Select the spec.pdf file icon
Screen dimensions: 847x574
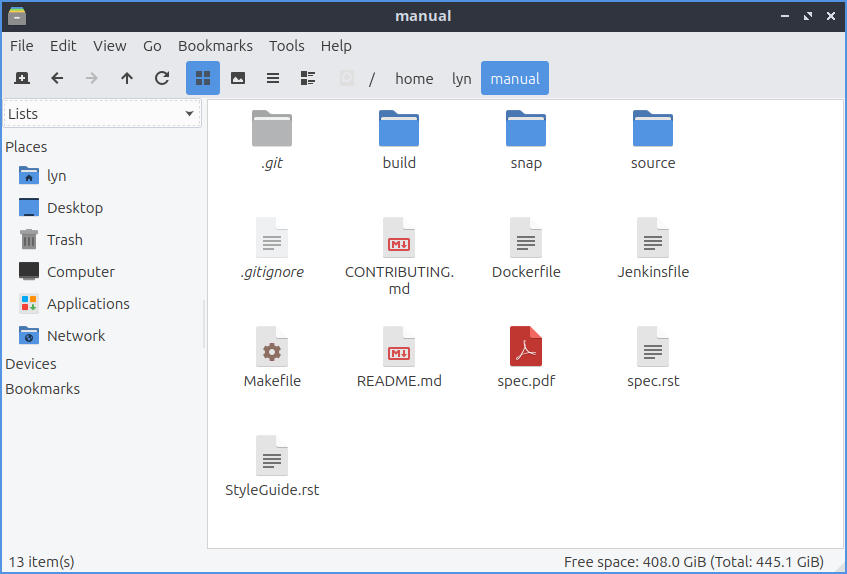click(x=526, y=347)
